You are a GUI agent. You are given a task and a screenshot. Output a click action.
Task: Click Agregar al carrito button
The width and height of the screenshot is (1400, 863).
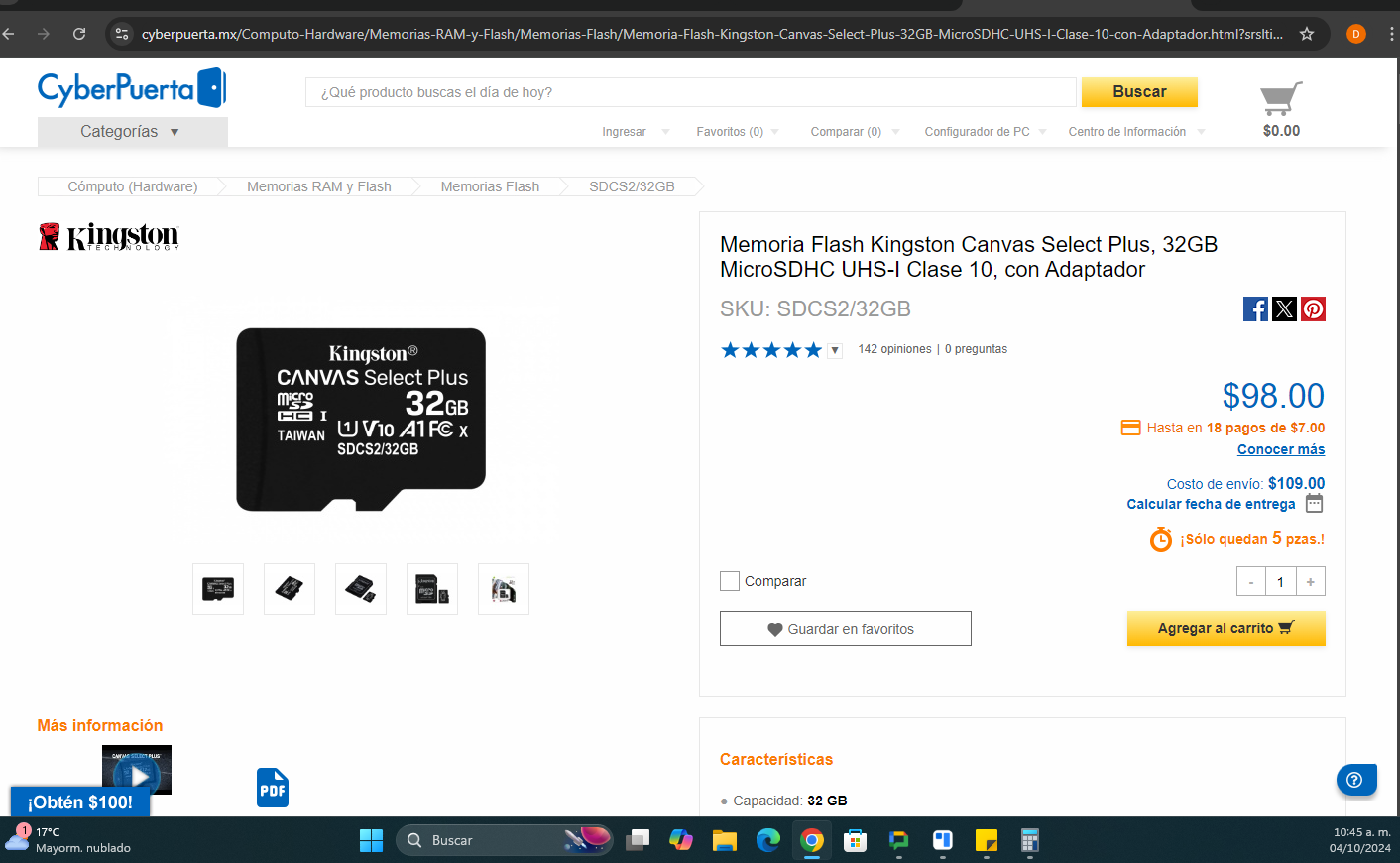click(x=1226, y=628)
